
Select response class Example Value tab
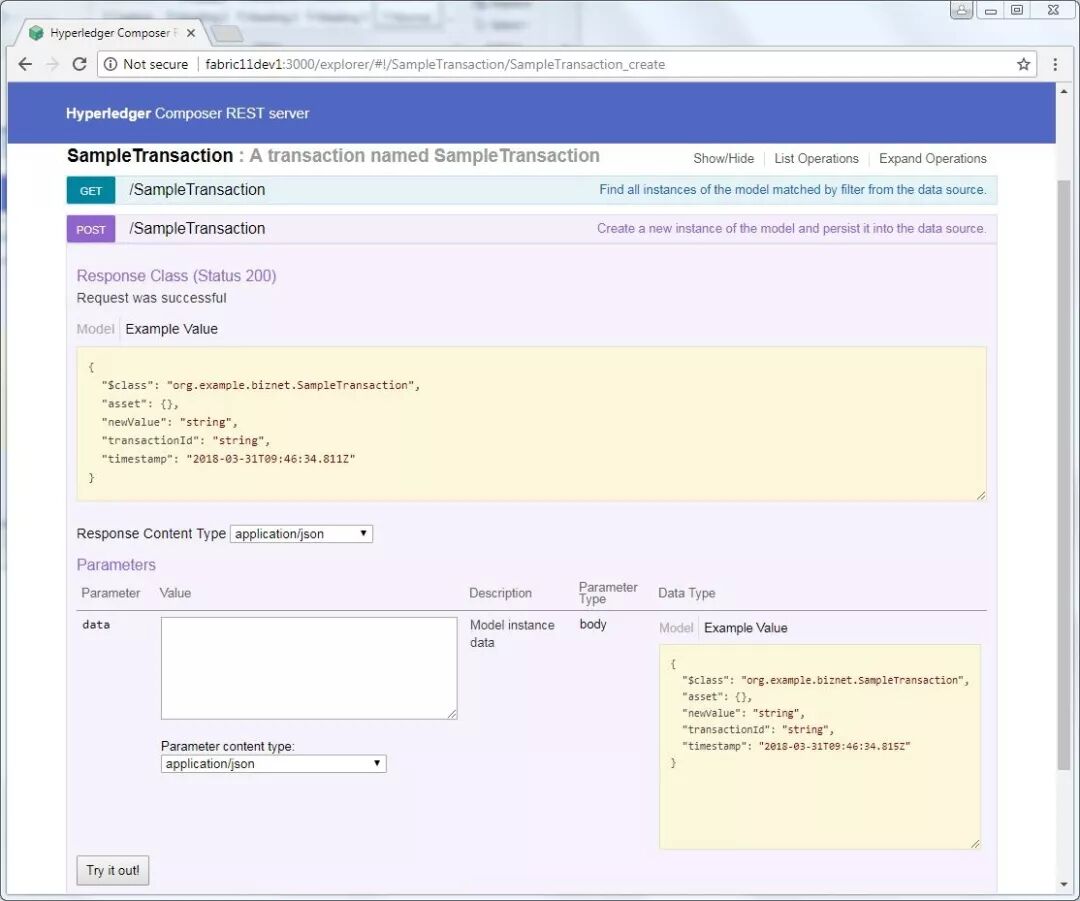pos(172,329)
